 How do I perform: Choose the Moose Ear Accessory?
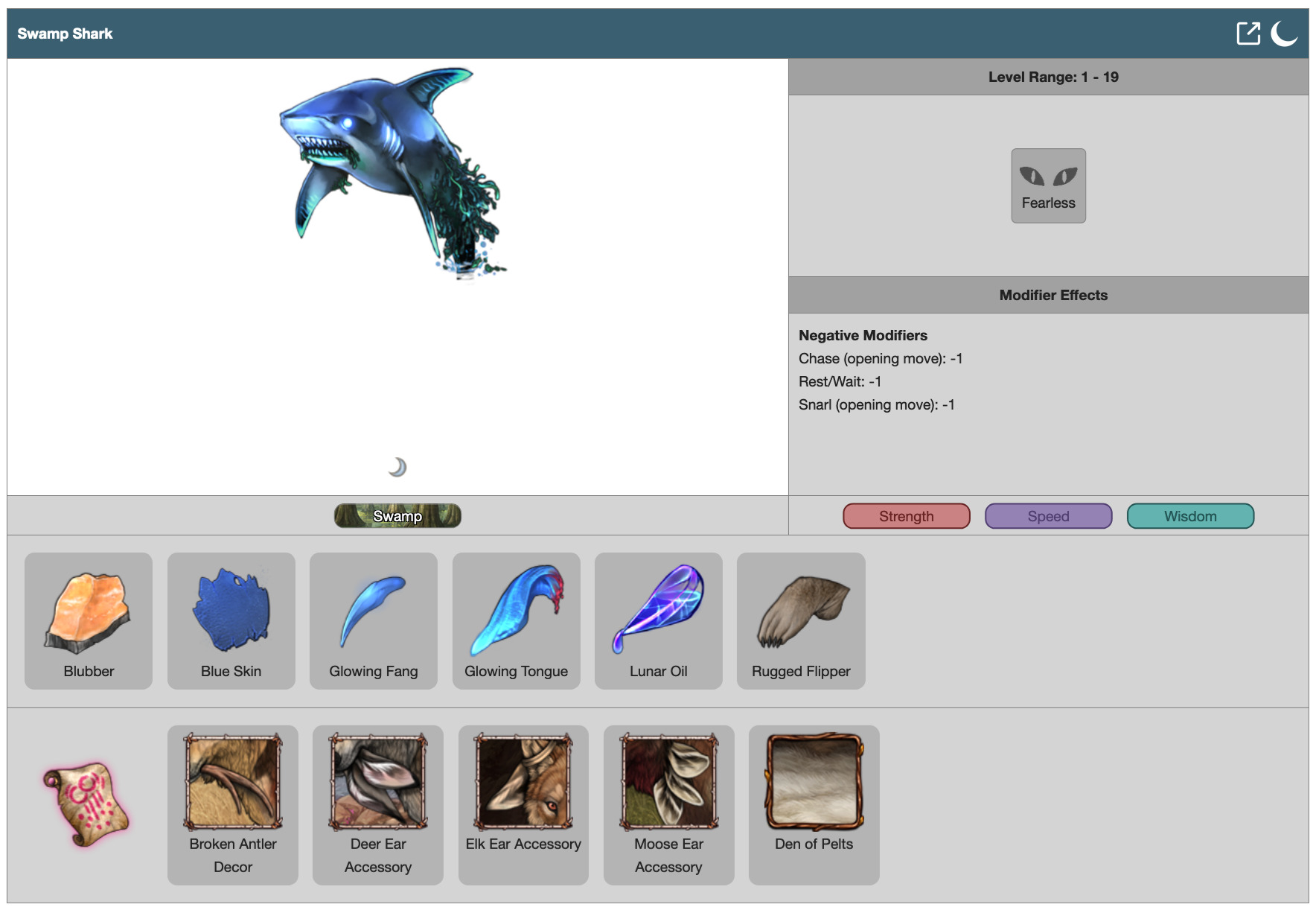(668, 804)
